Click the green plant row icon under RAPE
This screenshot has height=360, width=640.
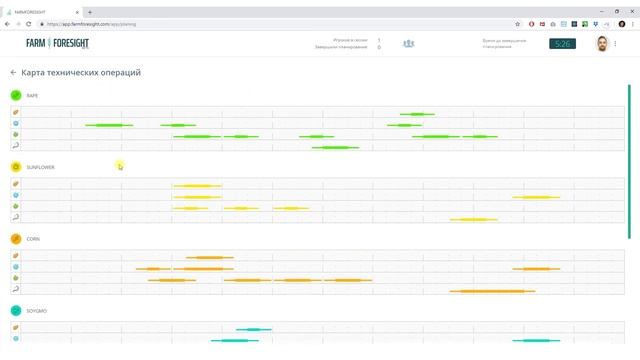(x=16, y=134)
